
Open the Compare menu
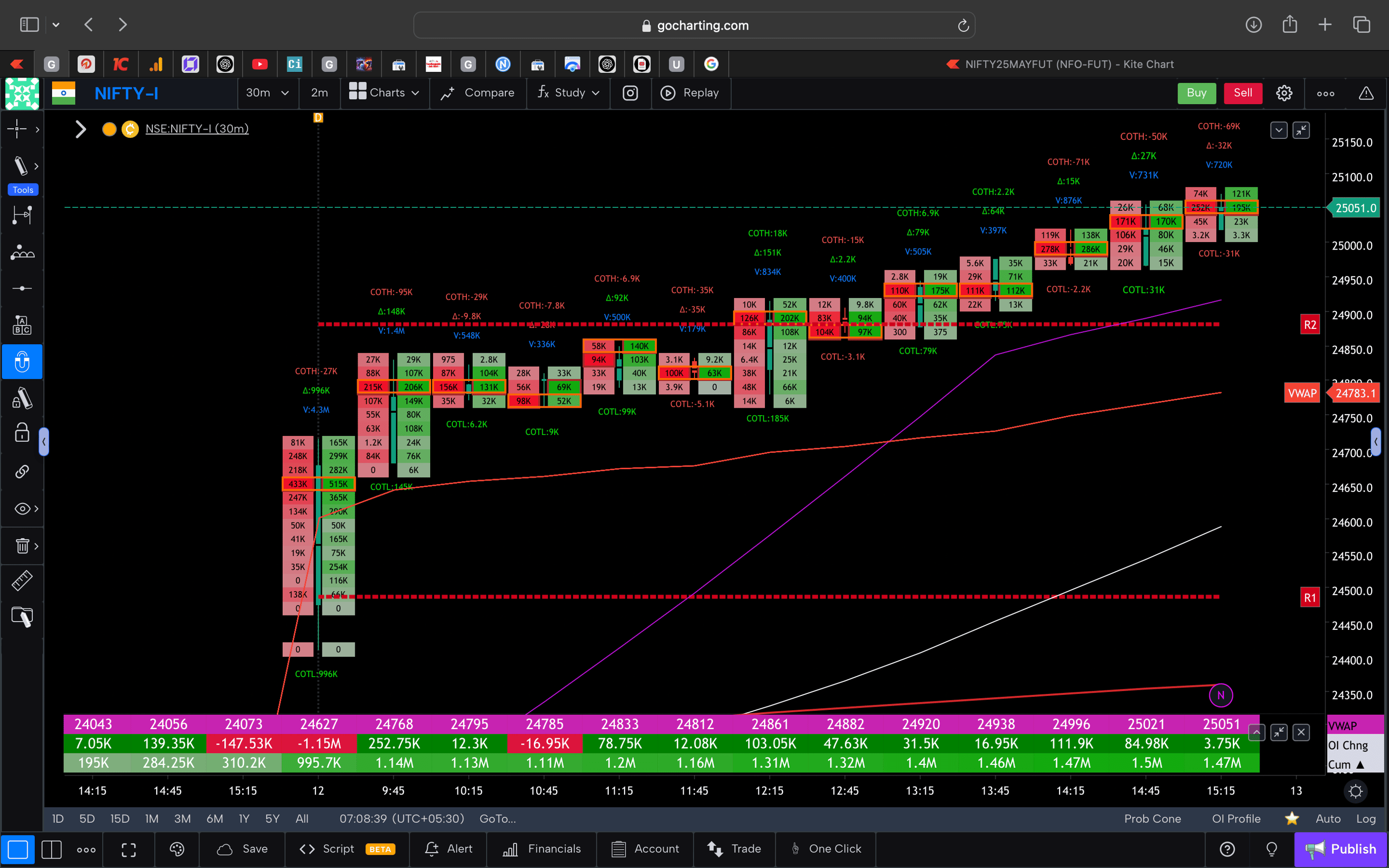tap(478, 92)
